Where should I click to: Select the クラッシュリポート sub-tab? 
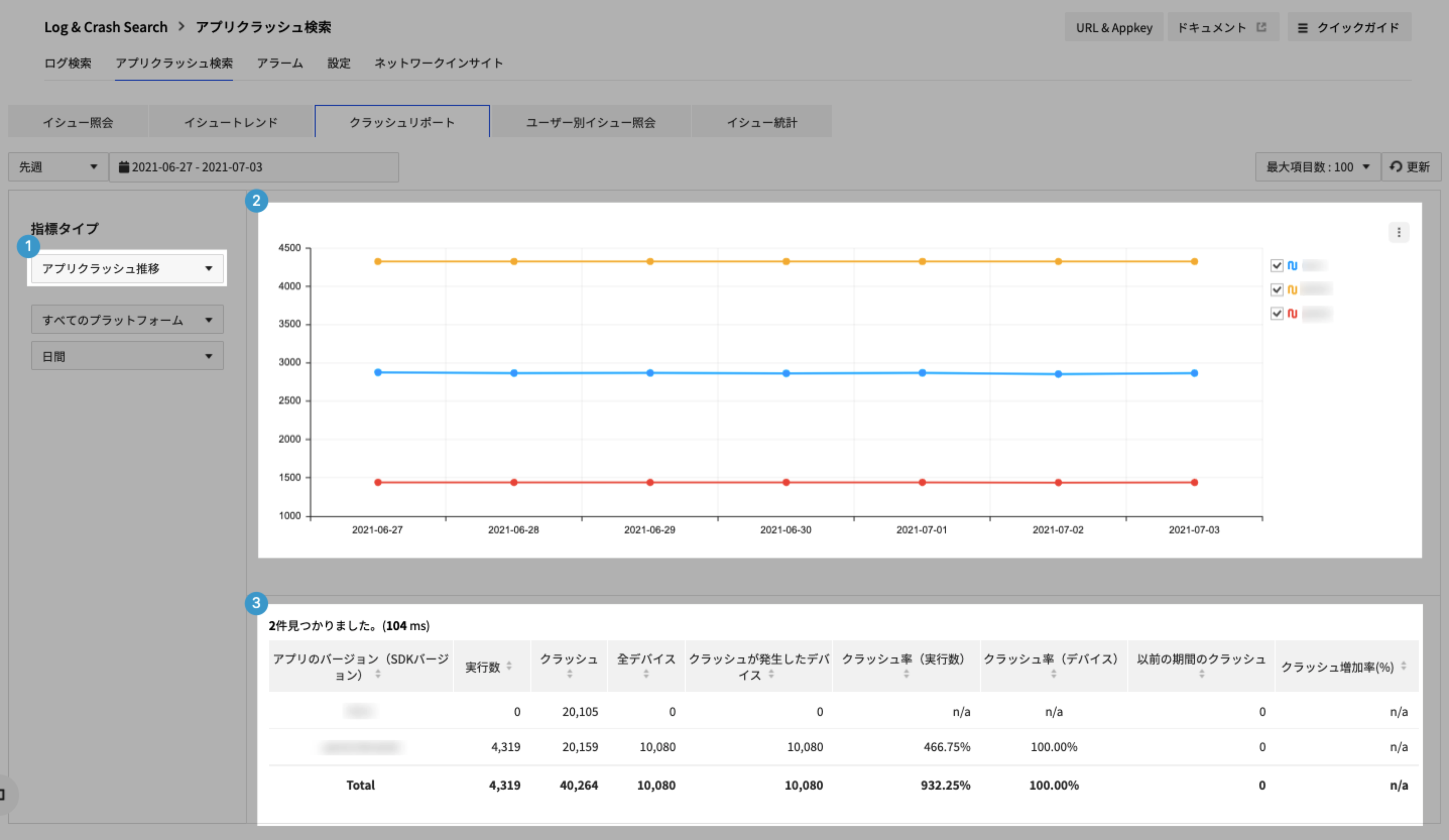402,122
